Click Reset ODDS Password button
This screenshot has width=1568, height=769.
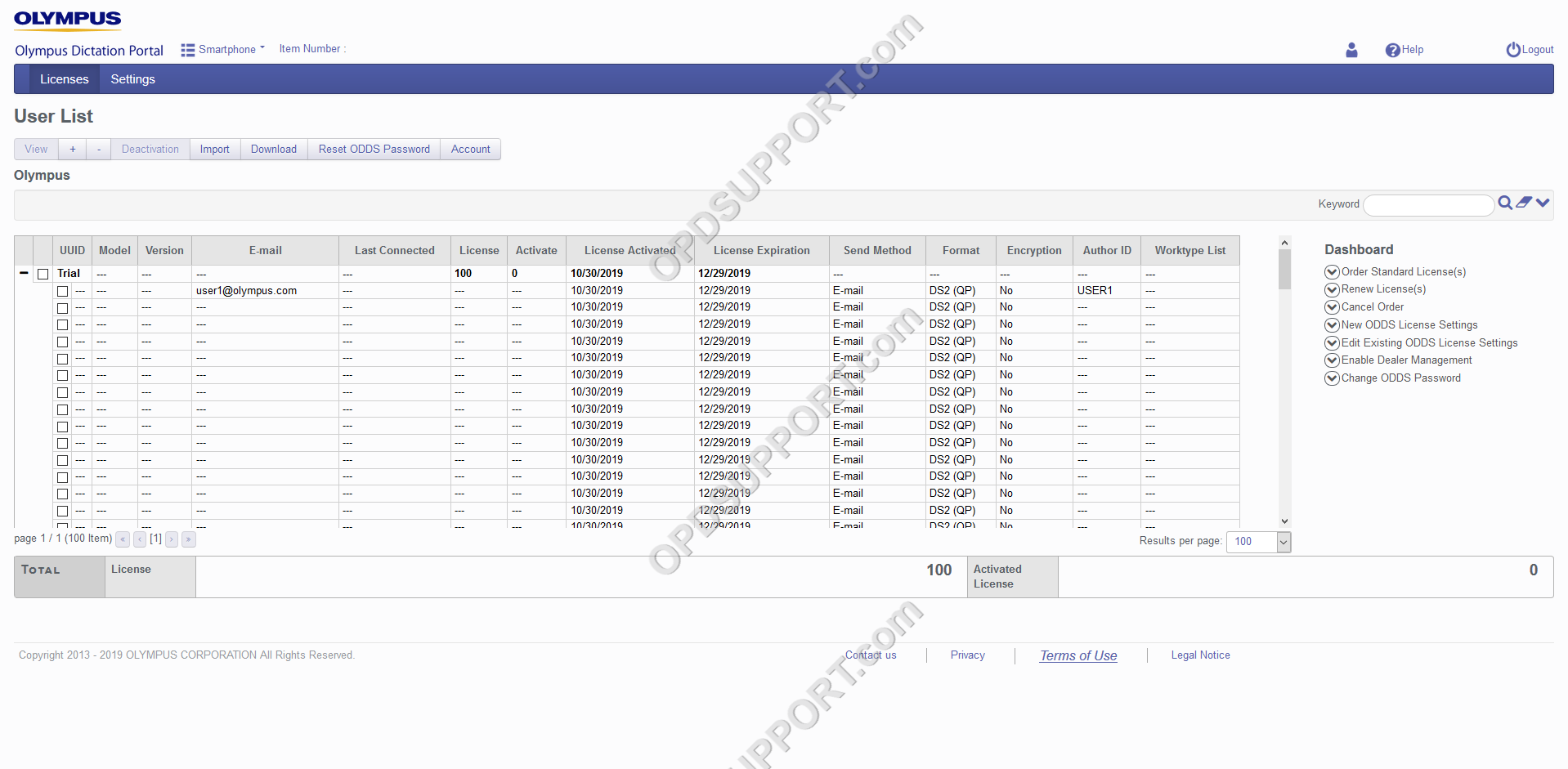(374, 149)
